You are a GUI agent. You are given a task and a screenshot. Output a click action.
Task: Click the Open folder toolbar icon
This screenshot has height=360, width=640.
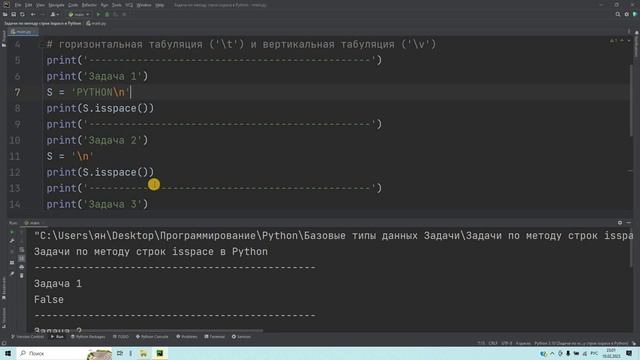(5, 14)
